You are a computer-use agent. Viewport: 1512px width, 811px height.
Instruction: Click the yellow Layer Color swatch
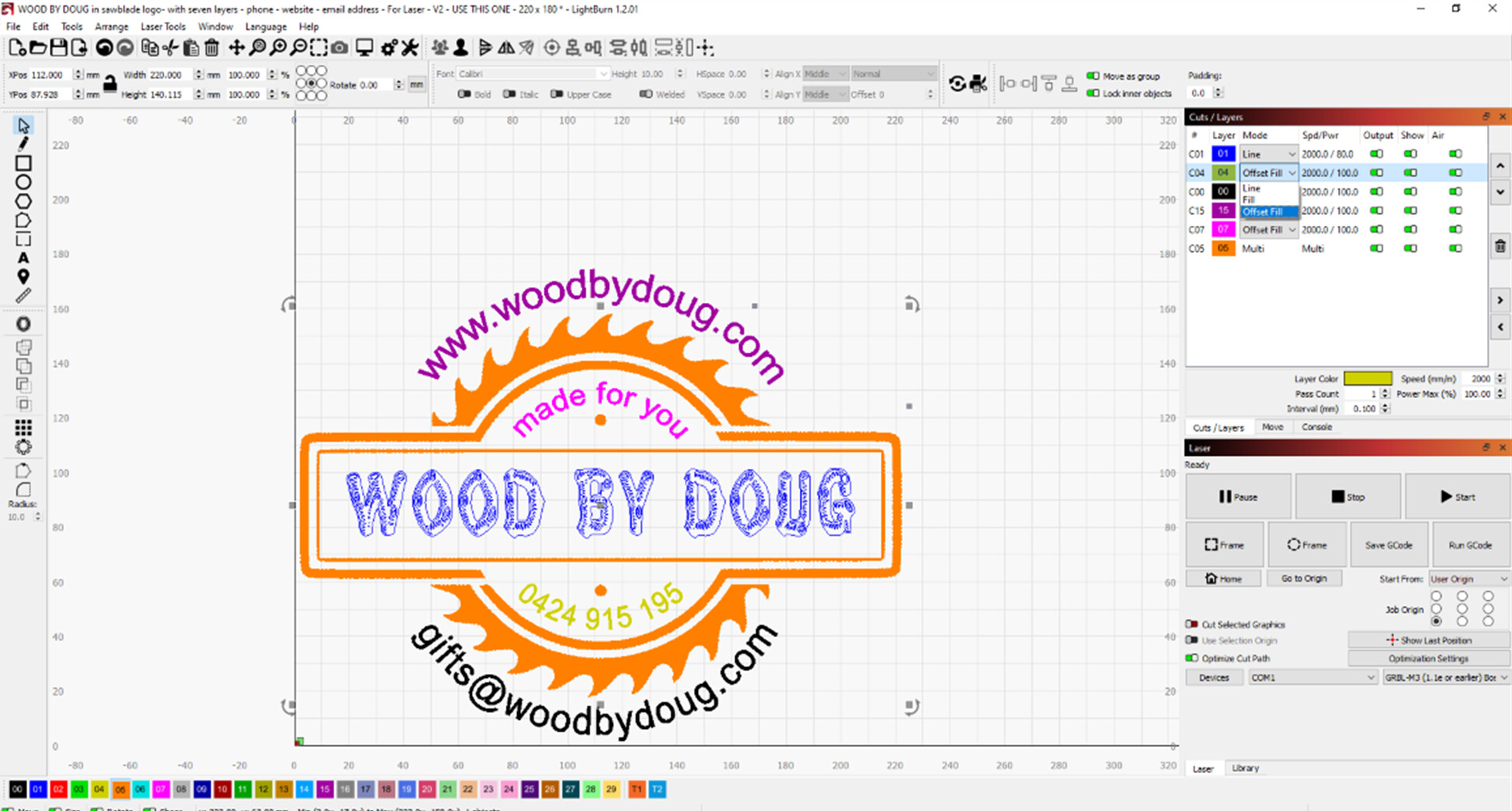[1367, 379]
